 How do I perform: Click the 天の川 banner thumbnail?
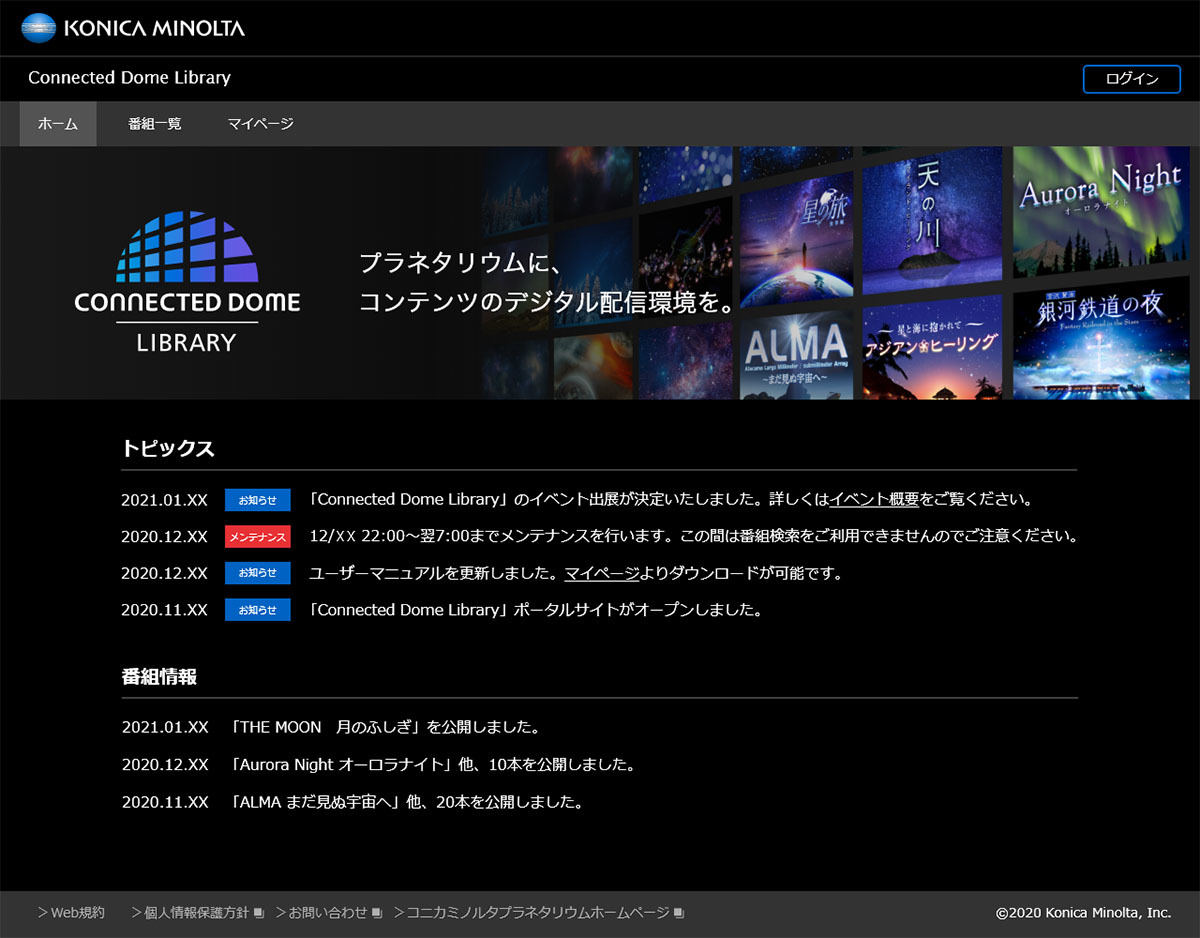(x=932, y=221)
